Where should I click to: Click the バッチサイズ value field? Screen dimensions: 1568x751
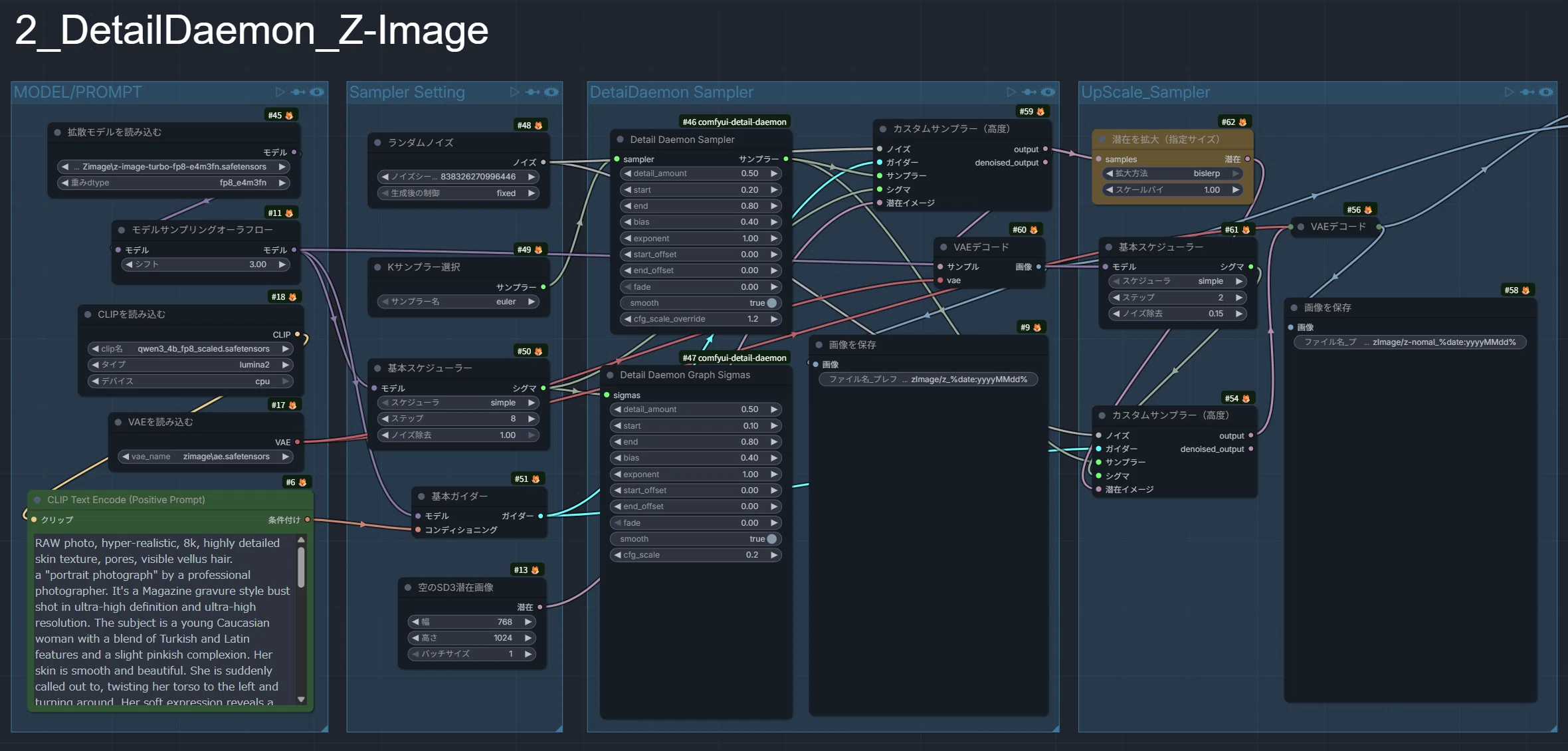tap(472, 654)
